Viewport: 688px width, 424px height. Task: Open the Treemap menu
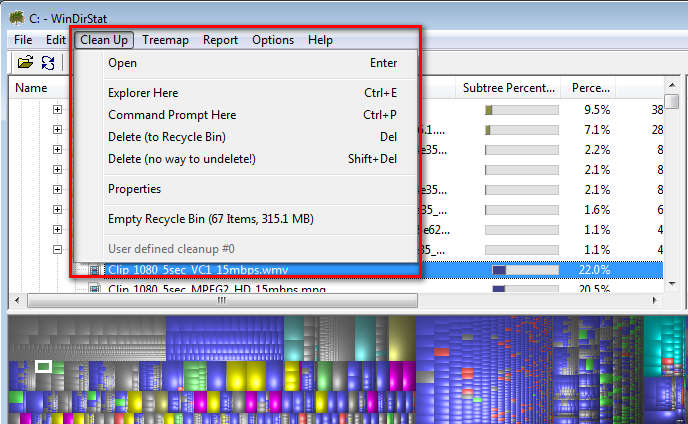(x=165, y=40)
